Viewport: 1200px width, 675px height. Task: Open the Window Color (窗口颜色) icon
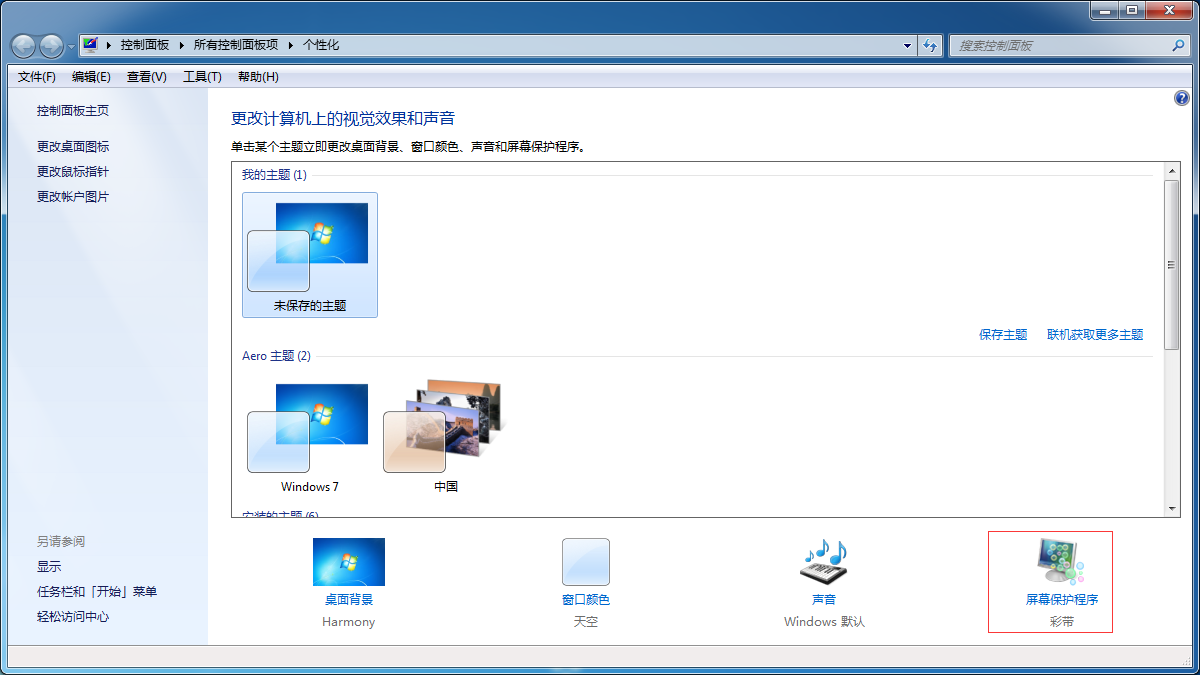(585, 562)
